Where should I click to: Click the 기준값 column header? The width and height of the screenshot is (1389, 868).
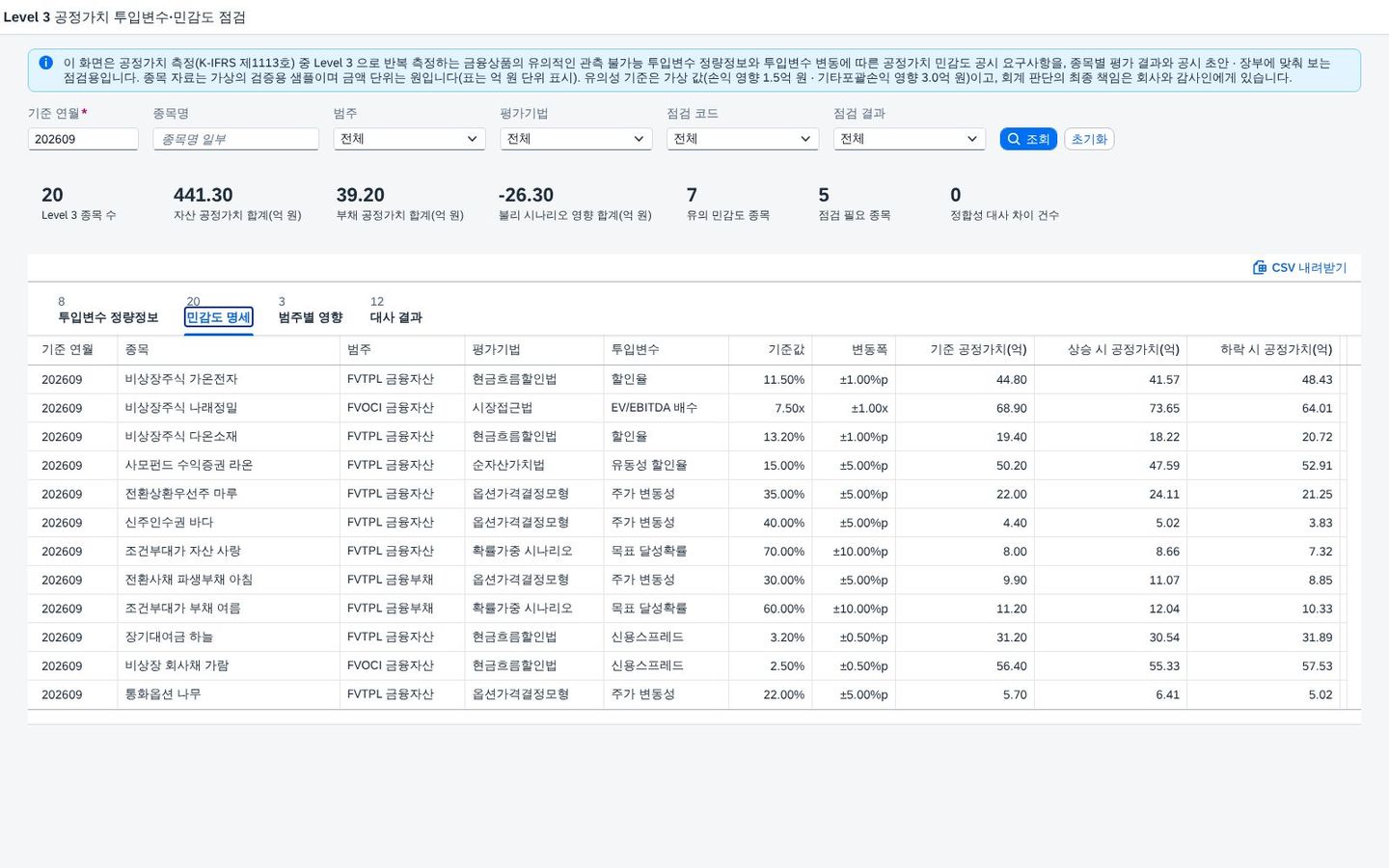tap(771, 350)
